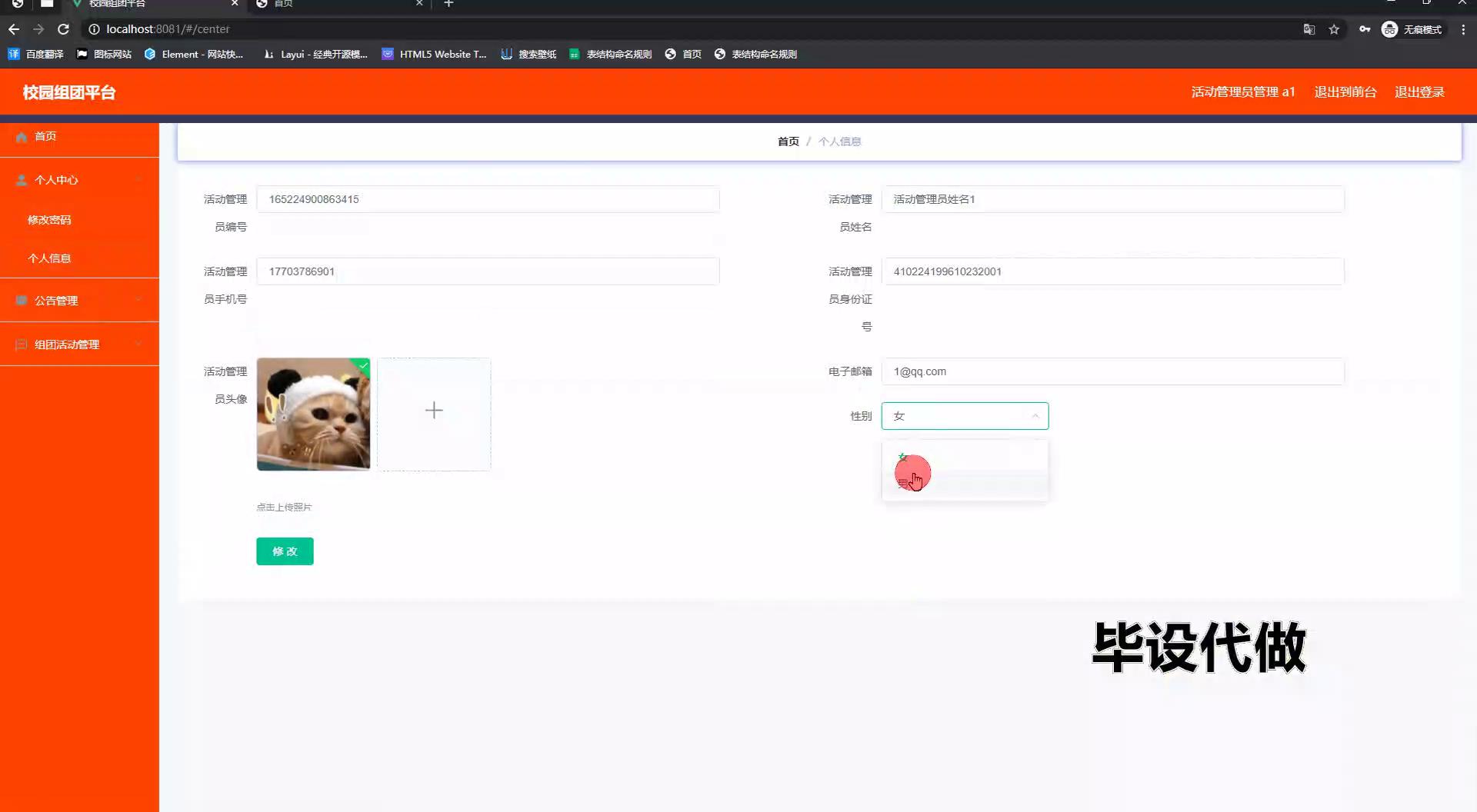The image size is (1477, 812).
Task: Open the browser translate icon
Action: [x=1309, y=29]
